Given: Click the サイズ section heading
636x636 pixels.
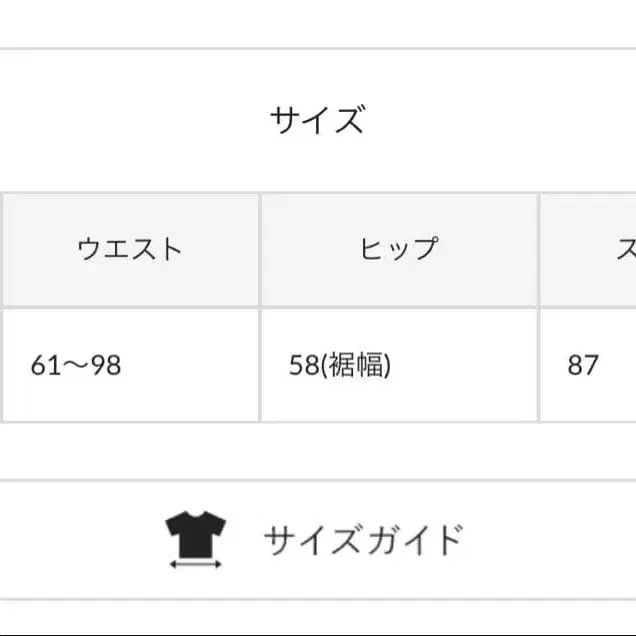Looking at the screenshot, I should click(x=317, y=121).
